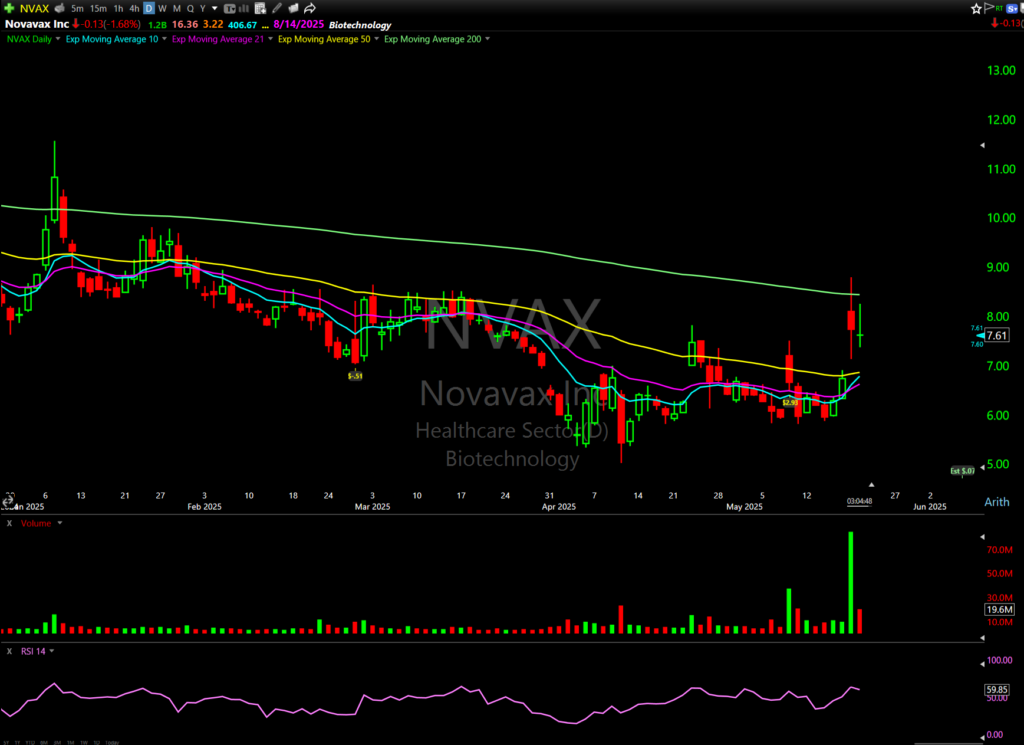The height and width of the screenshot is (745, 1024).
Task: Click the up triangle below the date axis
Action: (x=871, y=484)
